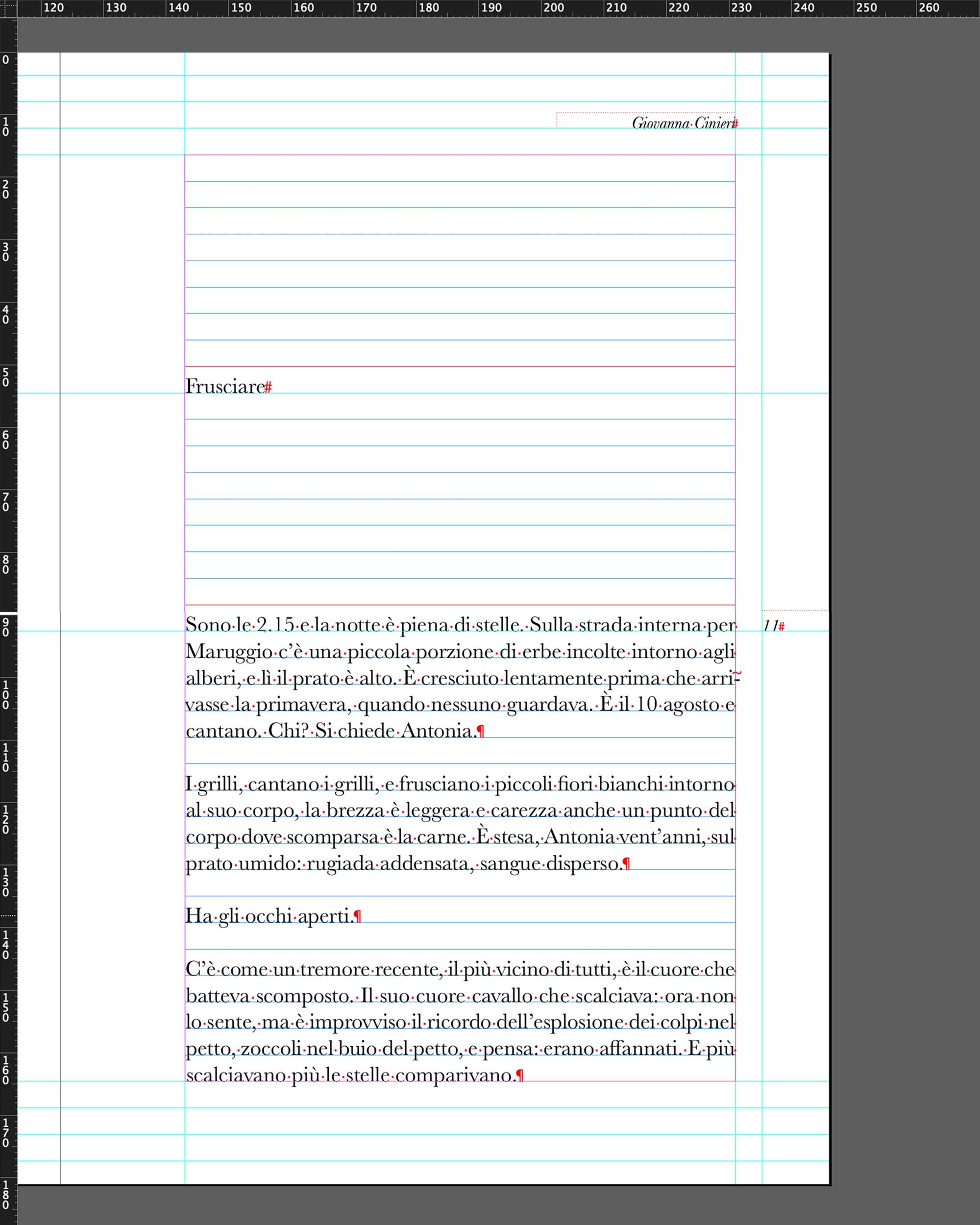Viewport: 980px width, 1225px height.
Task: Select the page number 11 frame
Action: pos(770,626)
